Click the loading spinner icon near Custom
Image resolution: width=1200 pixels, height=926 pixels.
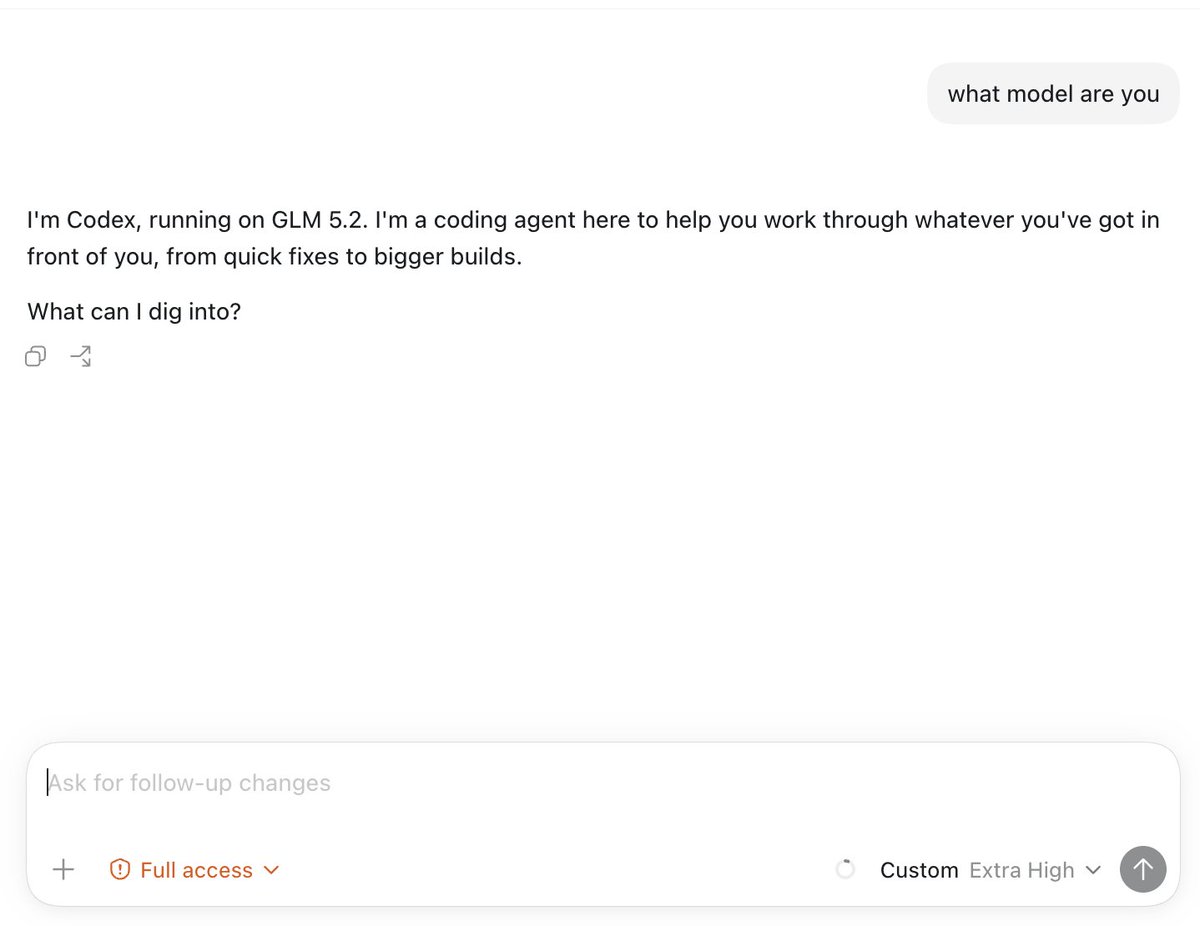tap(845, 870)
